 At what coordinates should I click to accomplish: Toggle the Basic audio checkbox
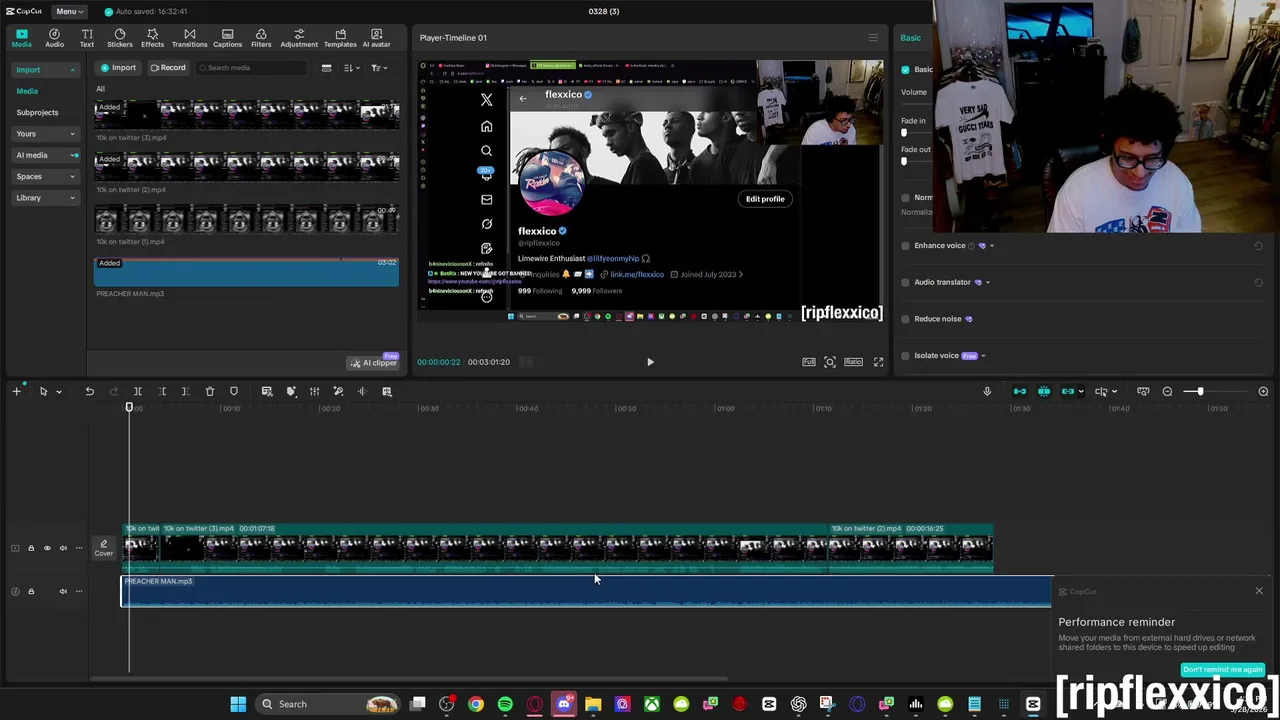coord(905,70)
